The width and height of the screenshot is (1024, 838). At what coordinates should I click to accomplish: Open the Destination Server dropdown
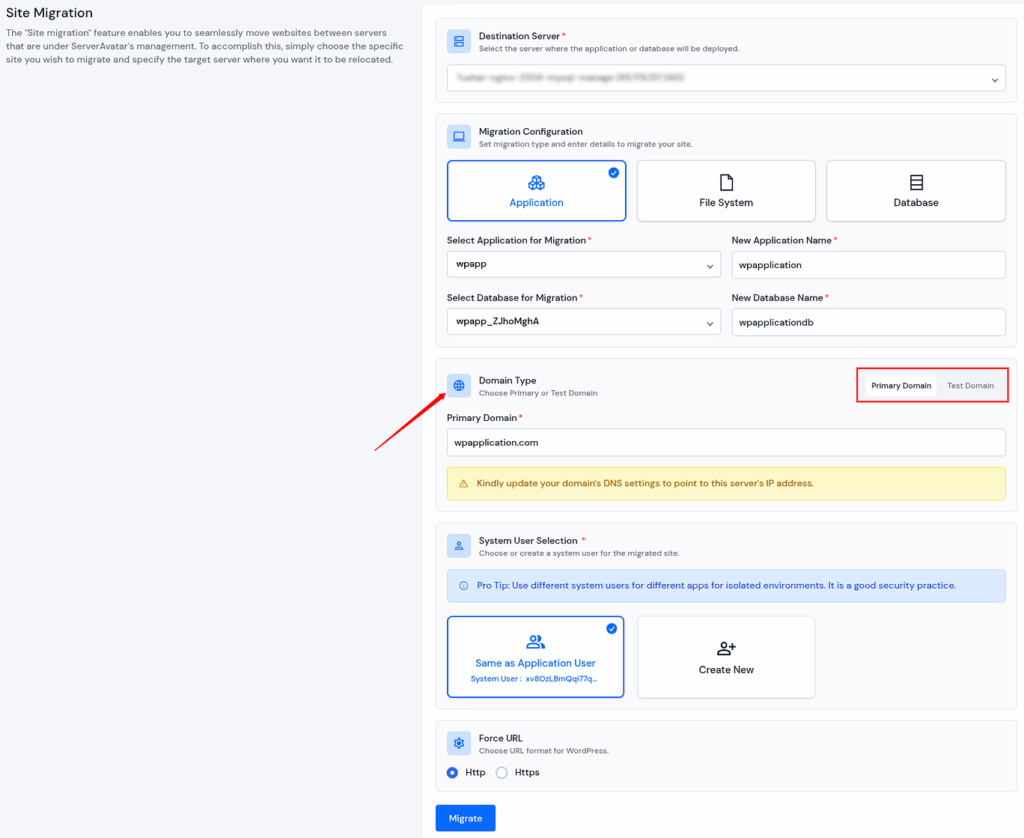(x=727, y=78)
